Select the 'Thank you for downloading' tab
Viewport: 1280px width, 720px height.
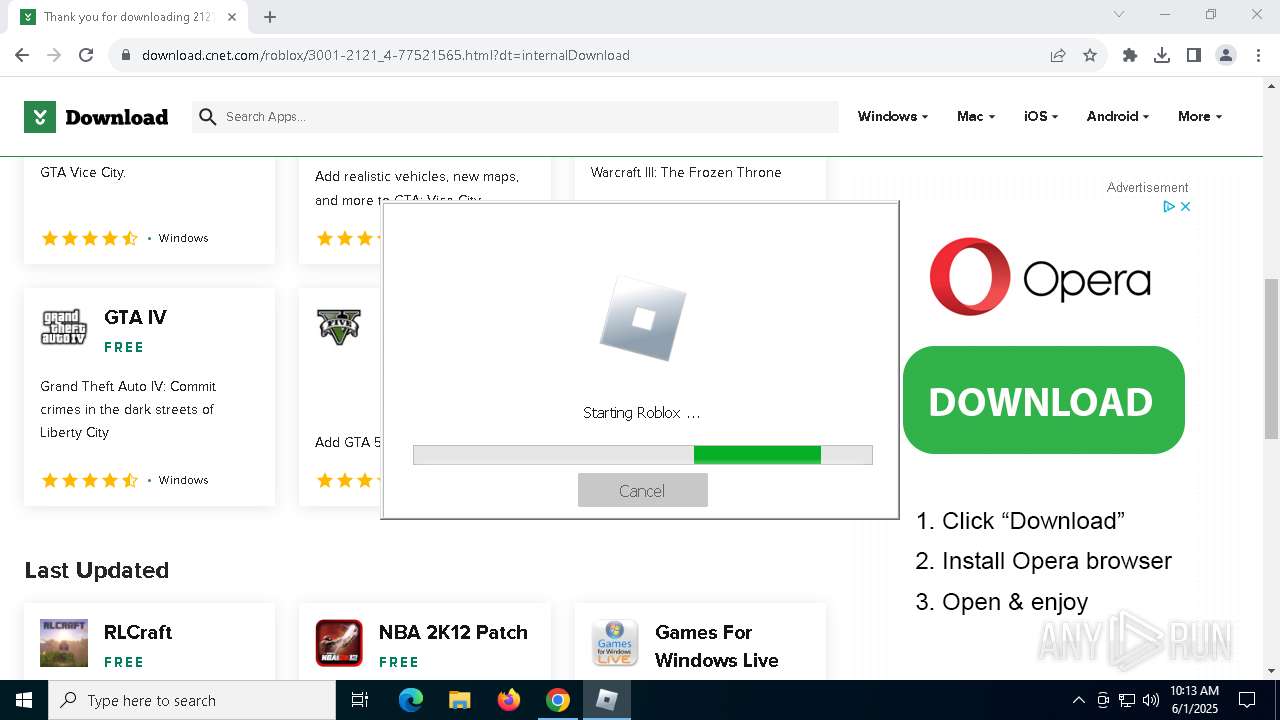(x=126, y=17)
